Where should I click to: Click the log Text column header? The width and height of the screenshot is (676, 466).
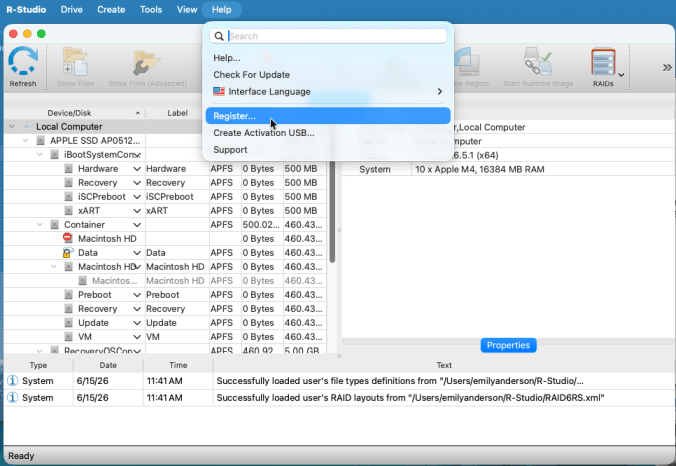click(x=444, y=365)
